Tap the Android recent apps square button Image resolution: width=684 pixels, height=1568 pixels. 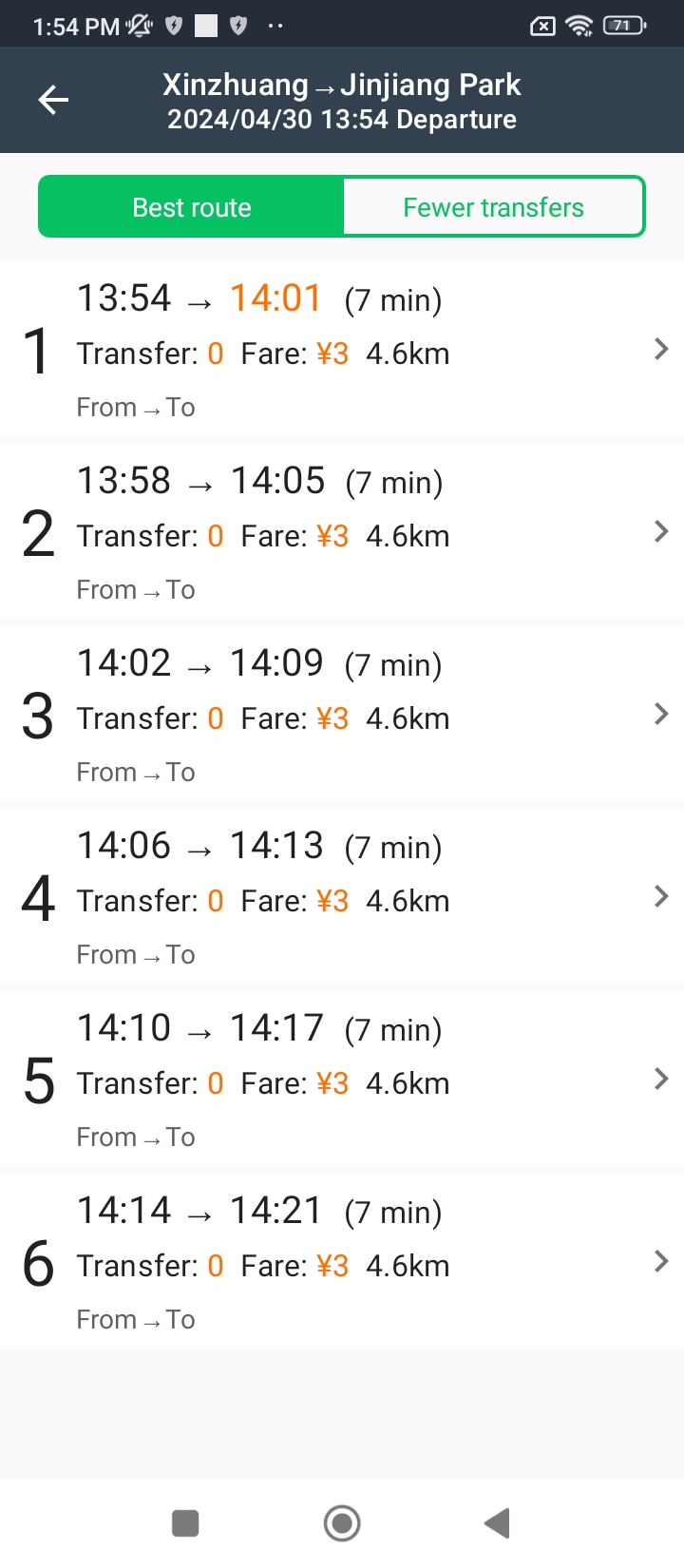tap(185, 1522)
